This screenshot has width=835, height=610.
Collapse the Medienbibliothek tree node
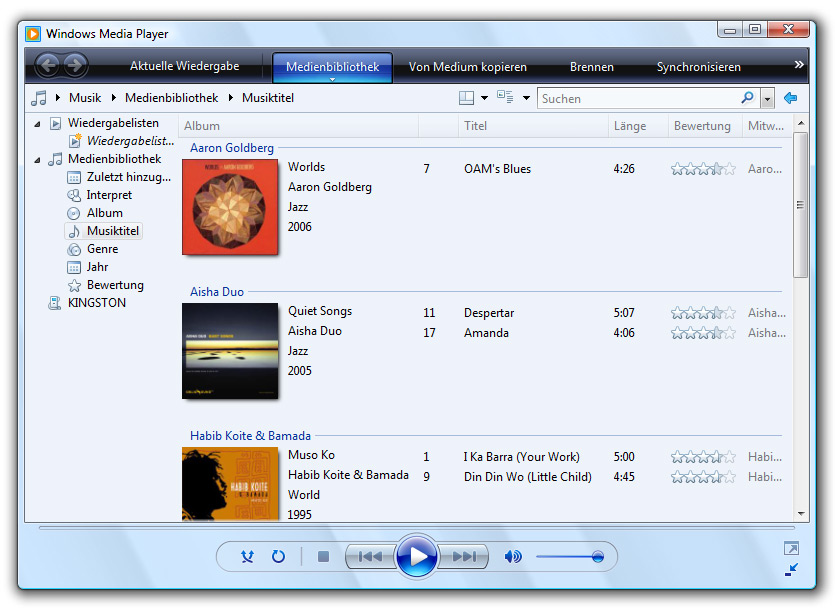click(38, 160)
